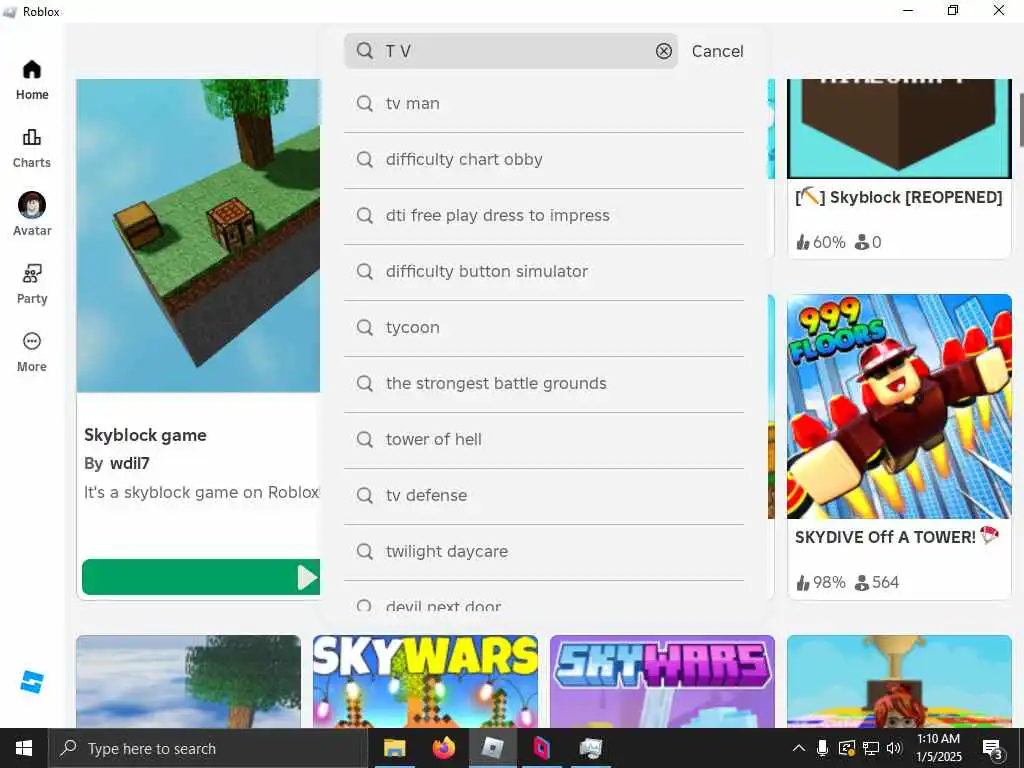Open the pink-blue app taskbar icon
Viewport: 1024px width, 768px height.
(541, 748)
